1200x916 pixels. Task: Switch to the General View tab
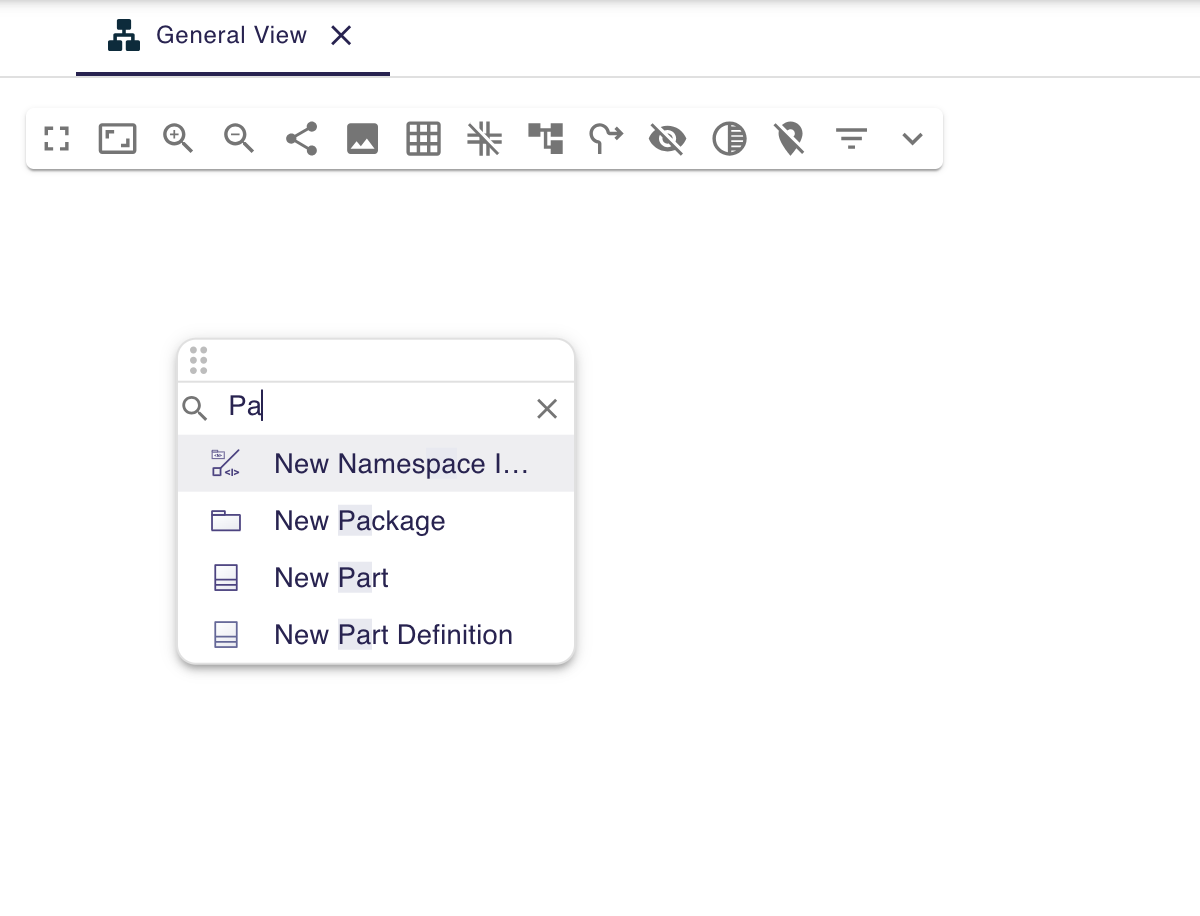[x=232, y=35]
